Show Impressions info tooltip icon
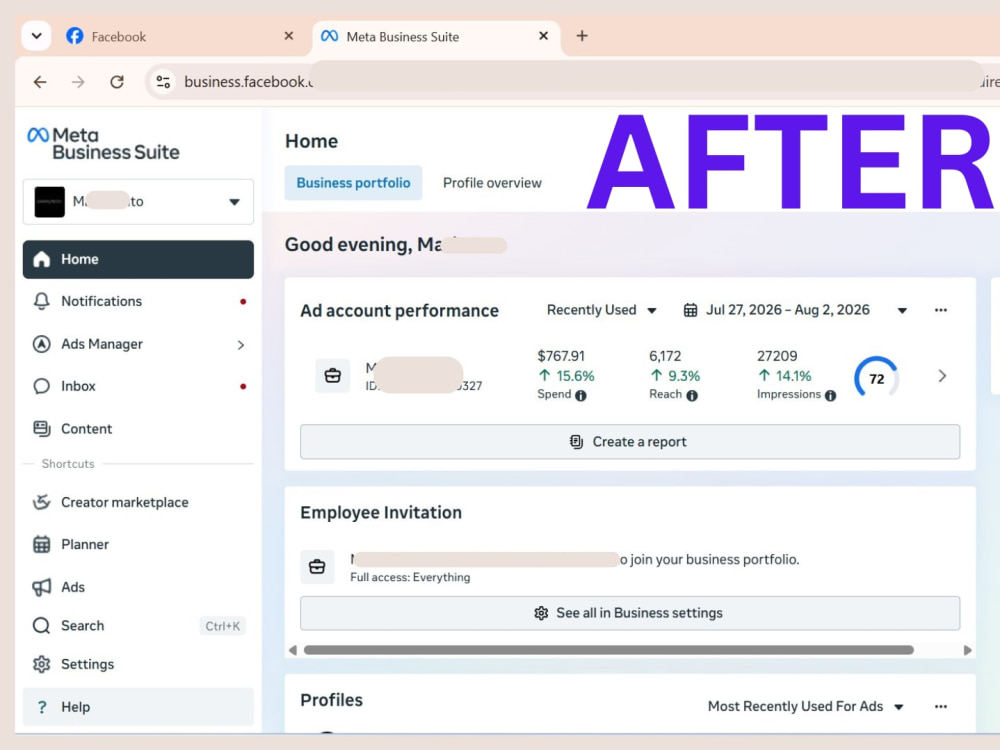Viewport: 1000px width, 750px height. 830,395
